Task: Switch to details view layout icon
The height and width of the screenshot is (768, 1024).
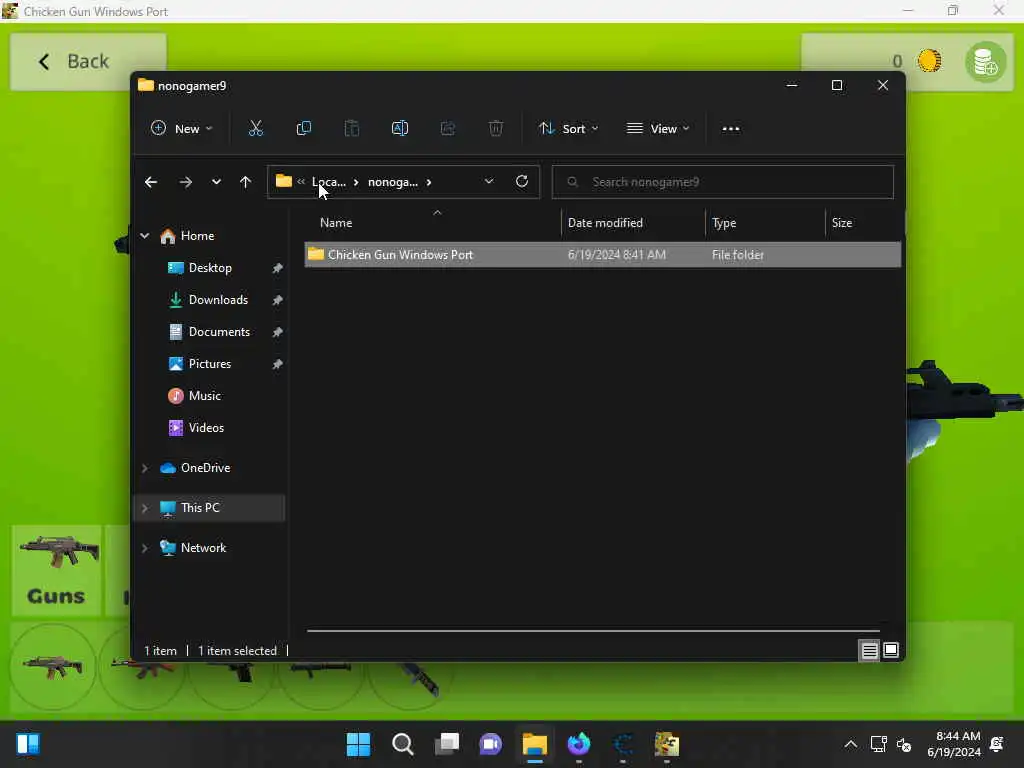Action: click(869, 650)
